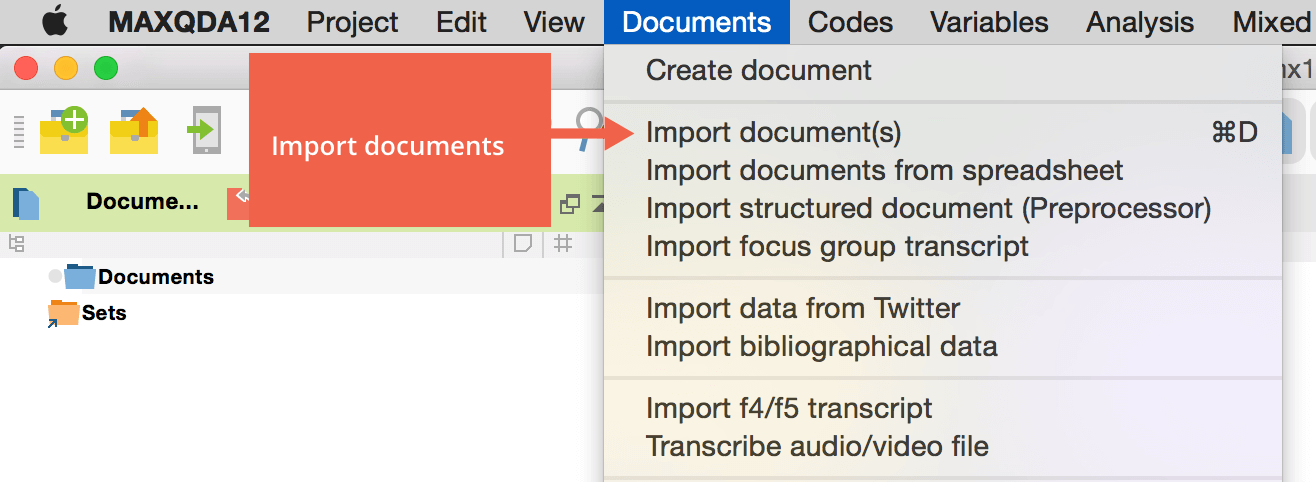Click the yellow minimize window button
This screenshot has height=482, width=1316.
[66, 69]
